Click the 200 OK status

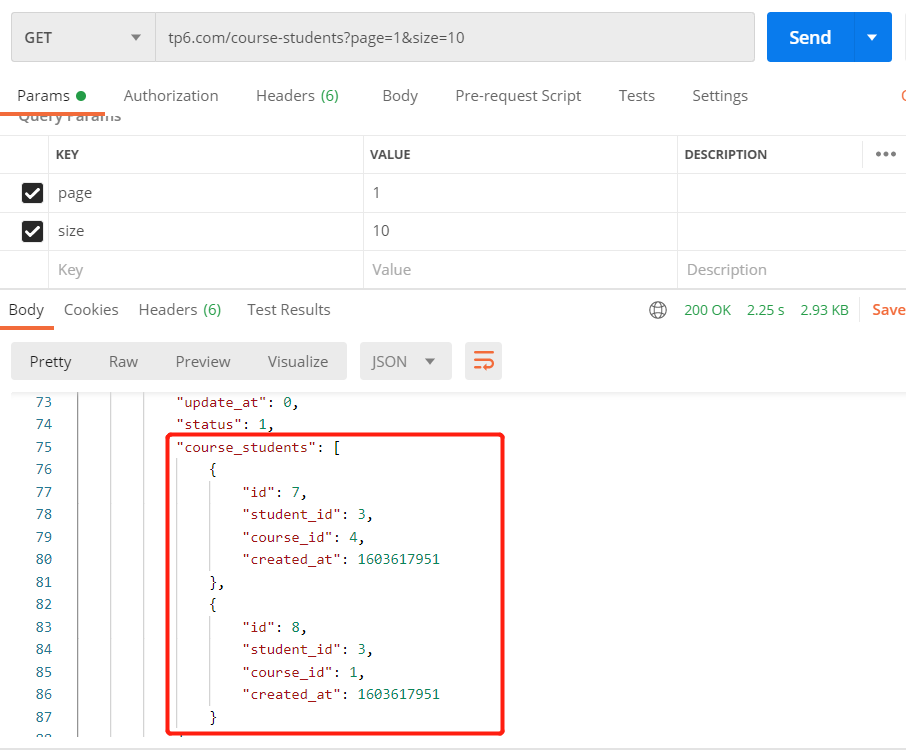point(707,310)
